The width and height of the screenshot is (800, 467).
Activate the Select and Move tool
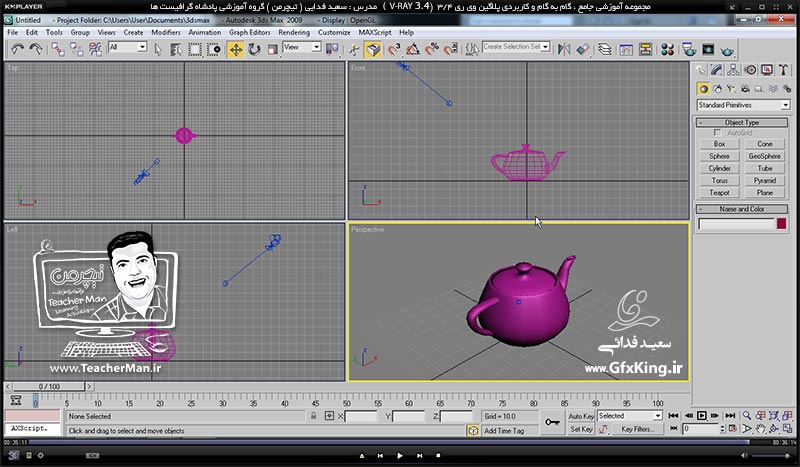pyautogui.click(x=236, y=50)
